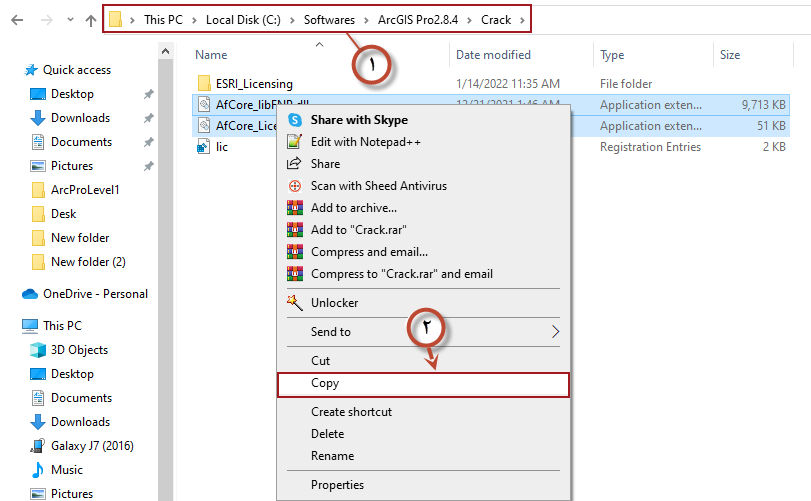Expand the Send to submenu arrow
This screenshot has width=811, height=501.
pyautogui.click(x=556, y=332)
